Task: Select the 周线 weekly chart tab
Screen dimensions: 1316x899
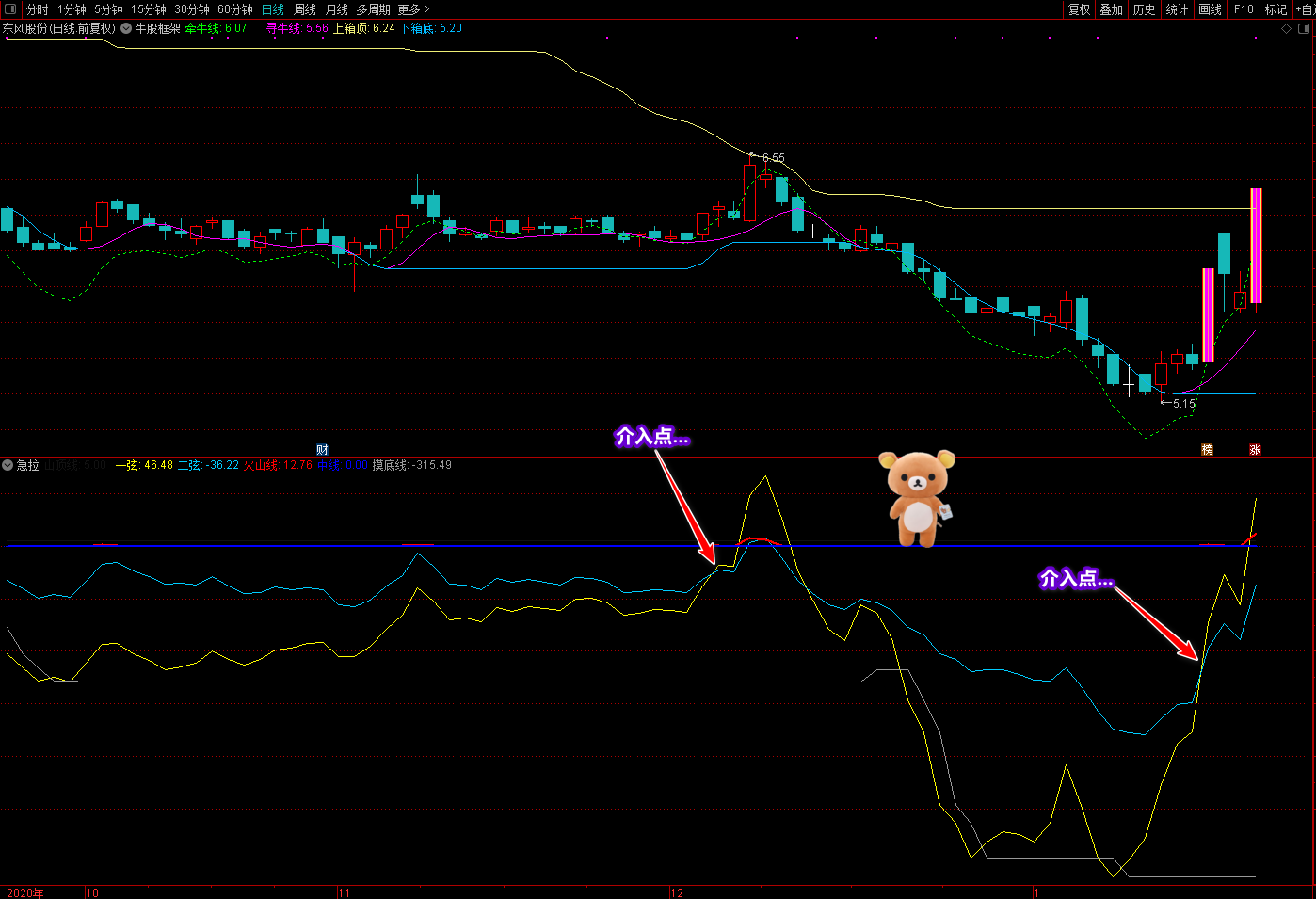Action: click(305, 9)
